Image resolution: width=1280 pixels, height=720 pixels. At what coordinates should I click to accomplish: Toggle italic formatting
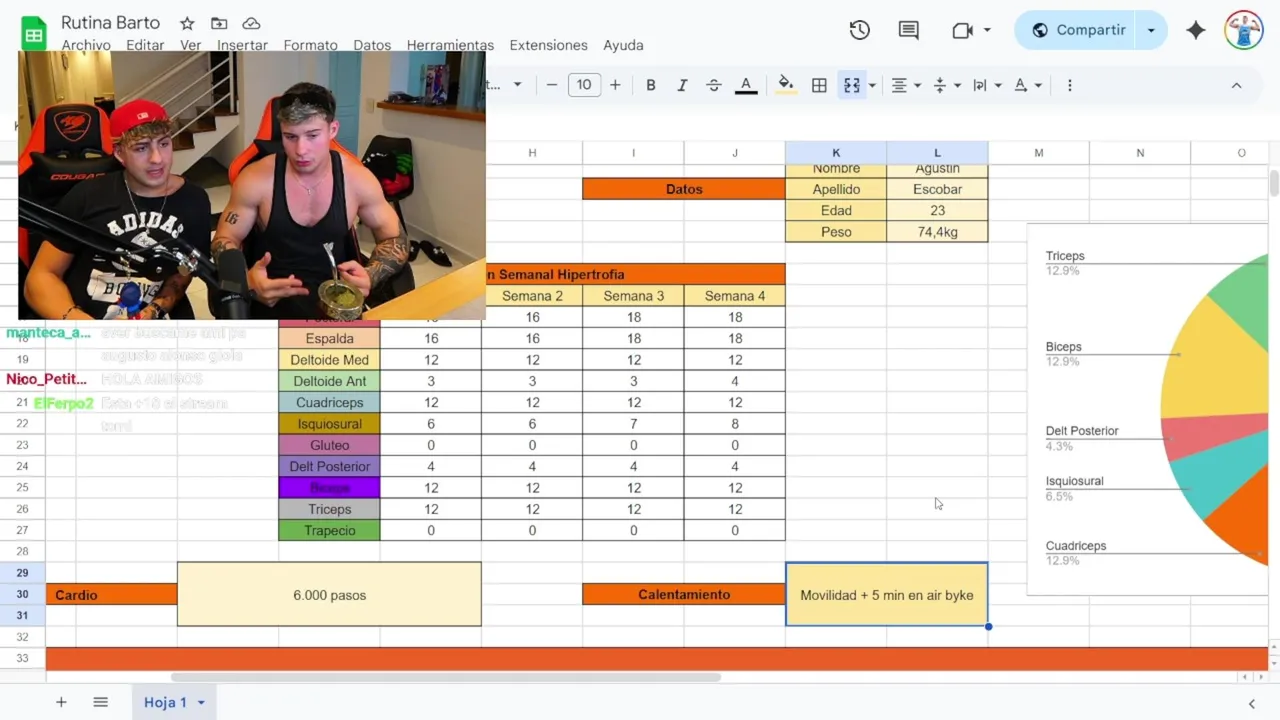pyautogui.click(x=682, y=85)
